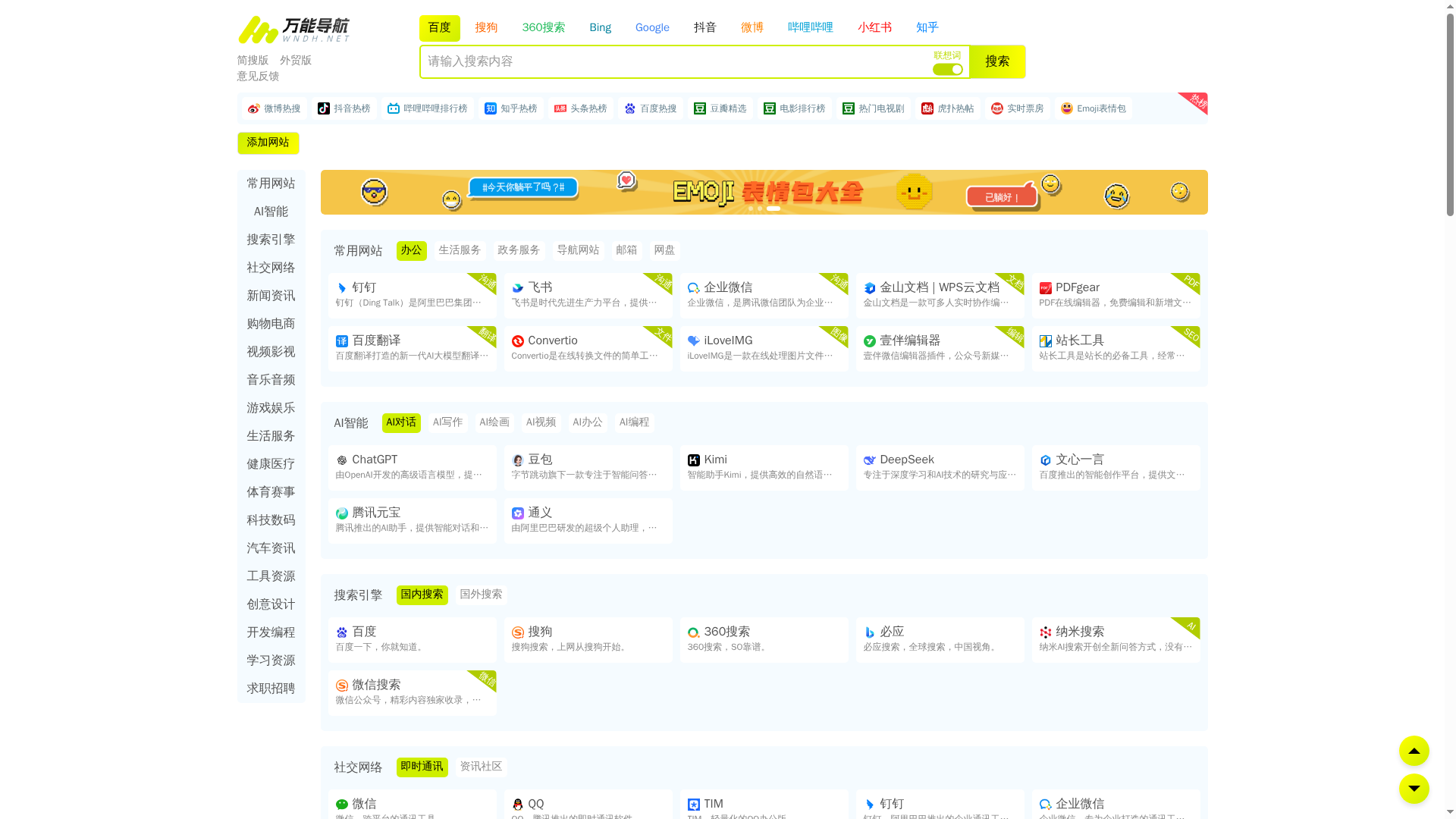This screenshot has width=1456, height=819.
Task: Select the 国外搜索 category filter
Action: click(480, 595)
